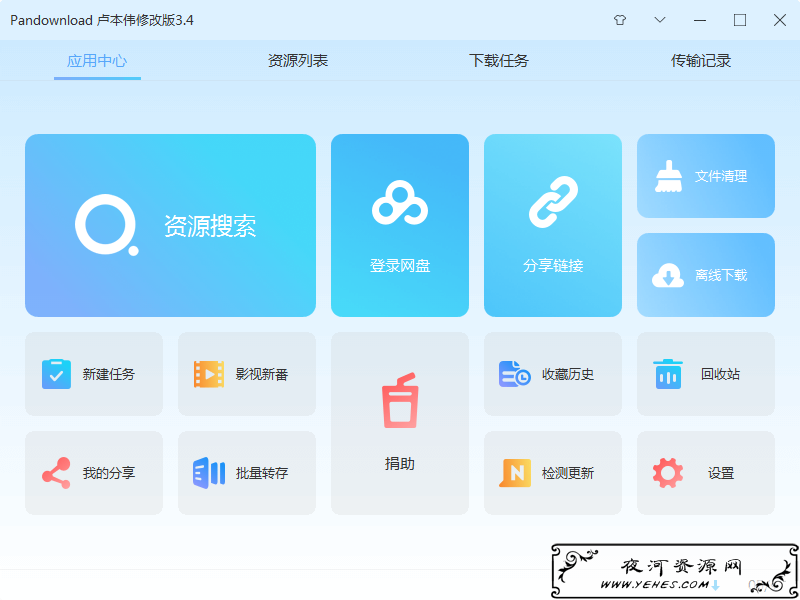Click the 文件清理 label

pyautogui.click(x=721, y=177)
